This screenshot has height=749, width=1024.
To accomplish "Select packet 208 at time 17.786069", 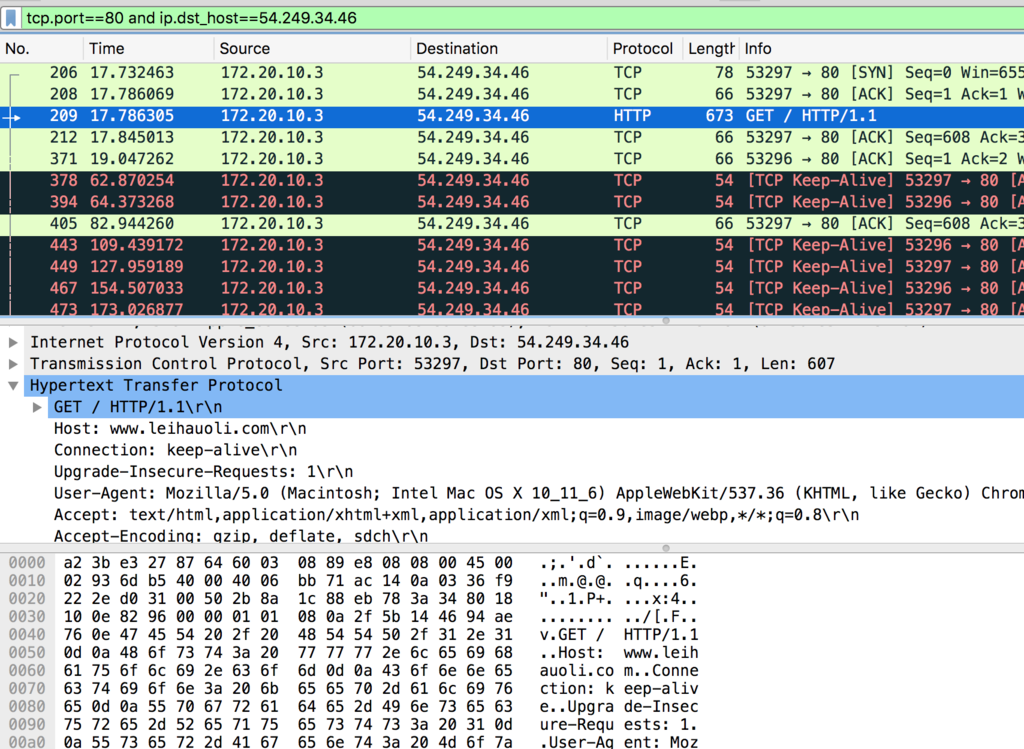I will [x=512, y=94].
